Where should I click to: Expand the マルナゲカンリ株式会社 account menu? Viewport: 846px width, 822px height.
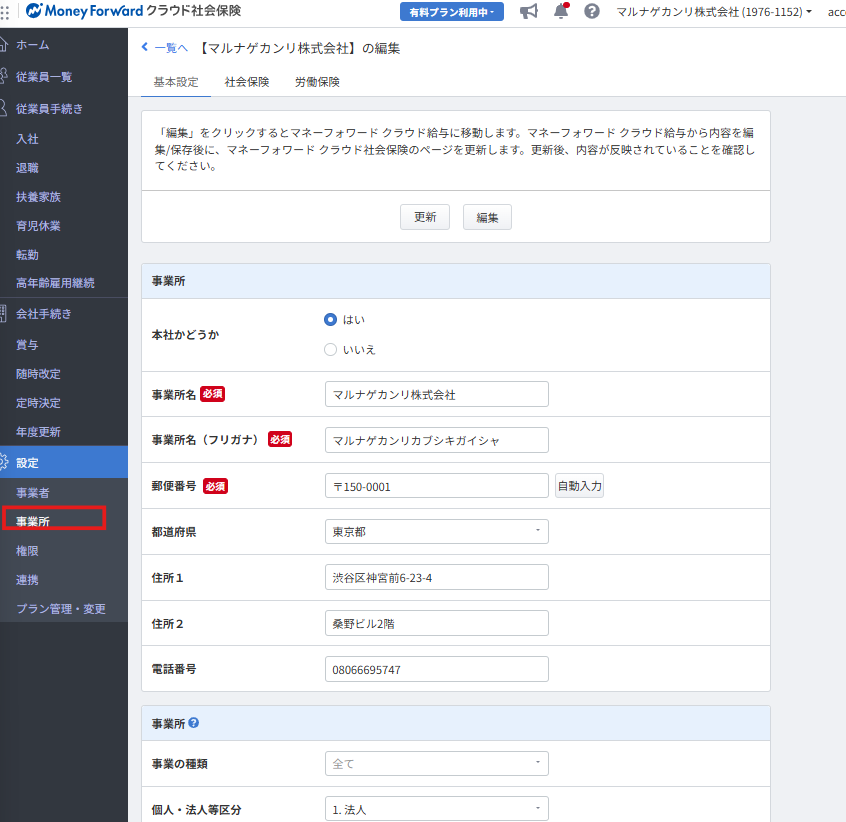pyautogui.click(x=713, y=12)
